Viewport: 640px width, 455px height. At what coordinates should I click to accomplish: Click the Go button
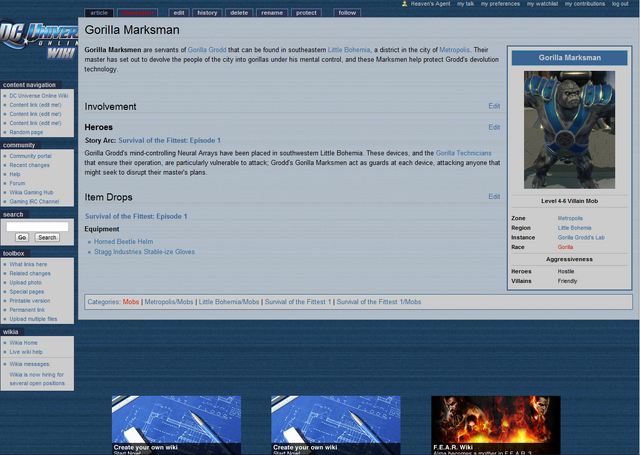[22, 237]
